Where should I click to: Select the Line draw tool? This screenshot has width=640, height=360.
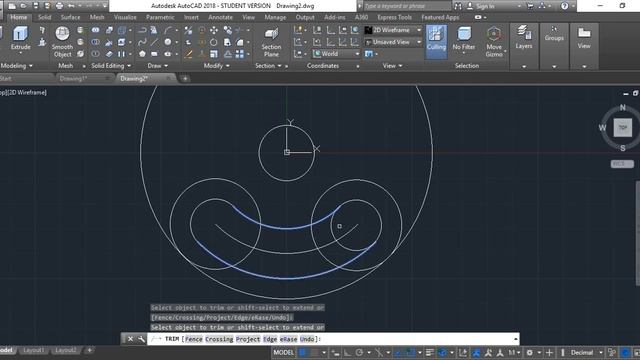point(154,42)
